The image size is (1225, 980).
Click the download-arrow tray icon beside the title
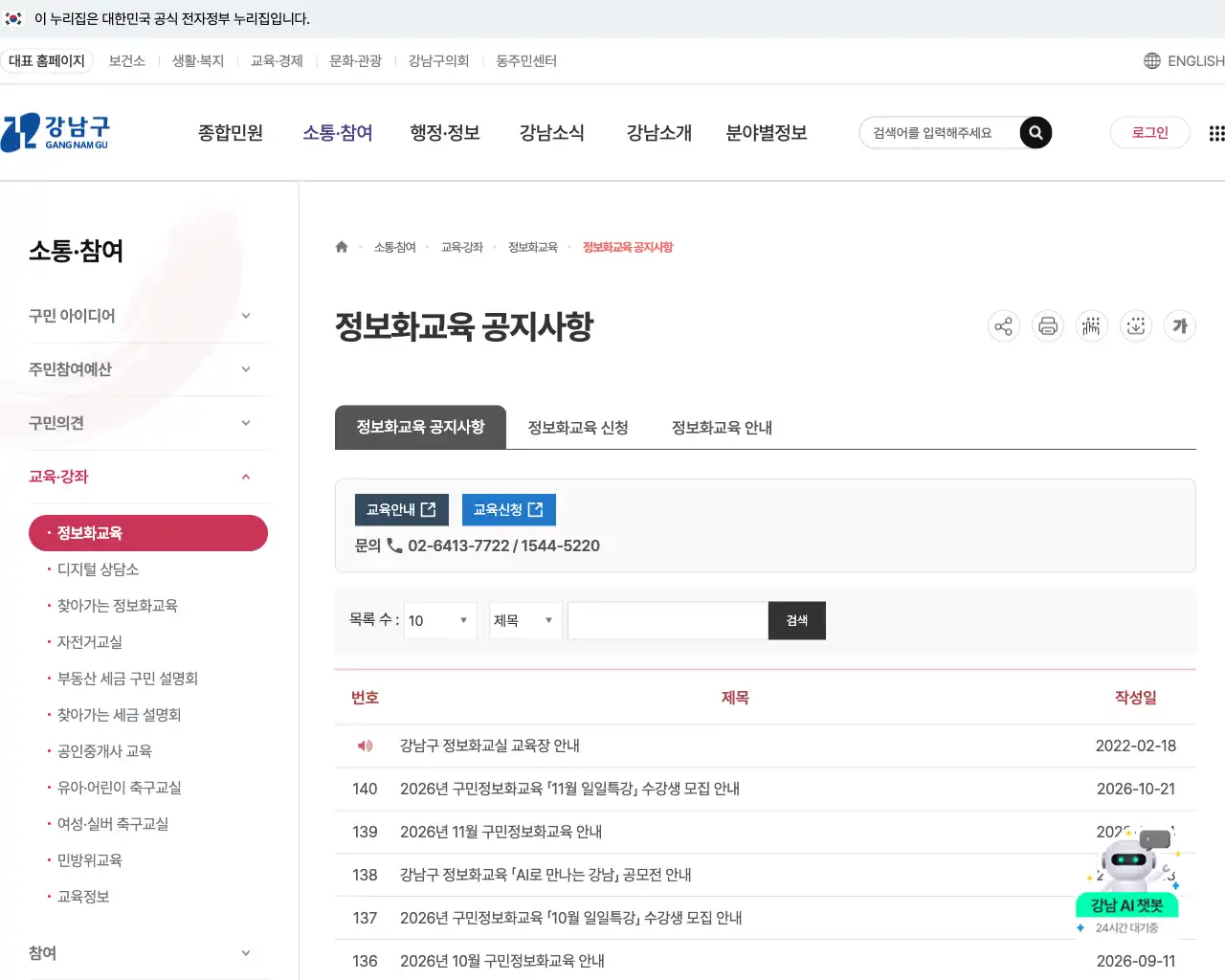(1136, 326)
